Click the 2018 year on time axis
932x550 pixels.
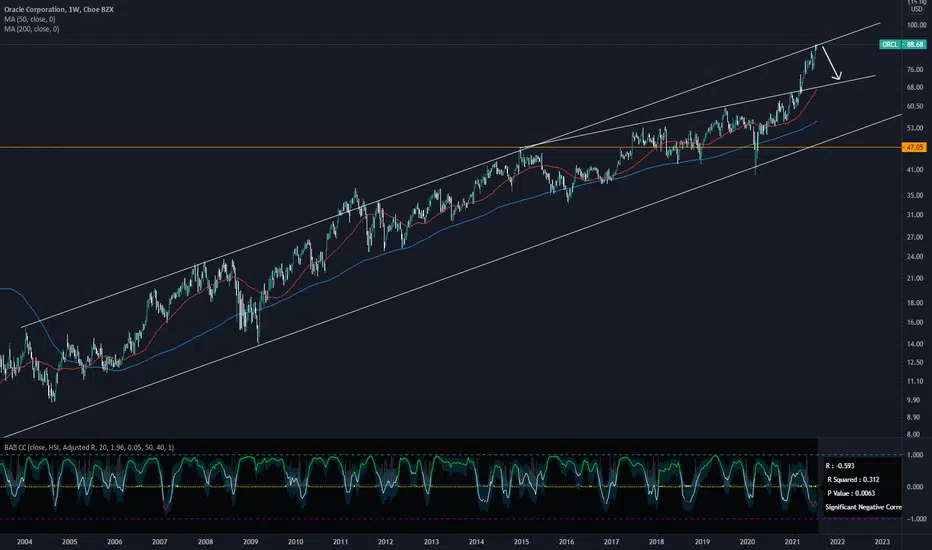[x=656, y=542]
